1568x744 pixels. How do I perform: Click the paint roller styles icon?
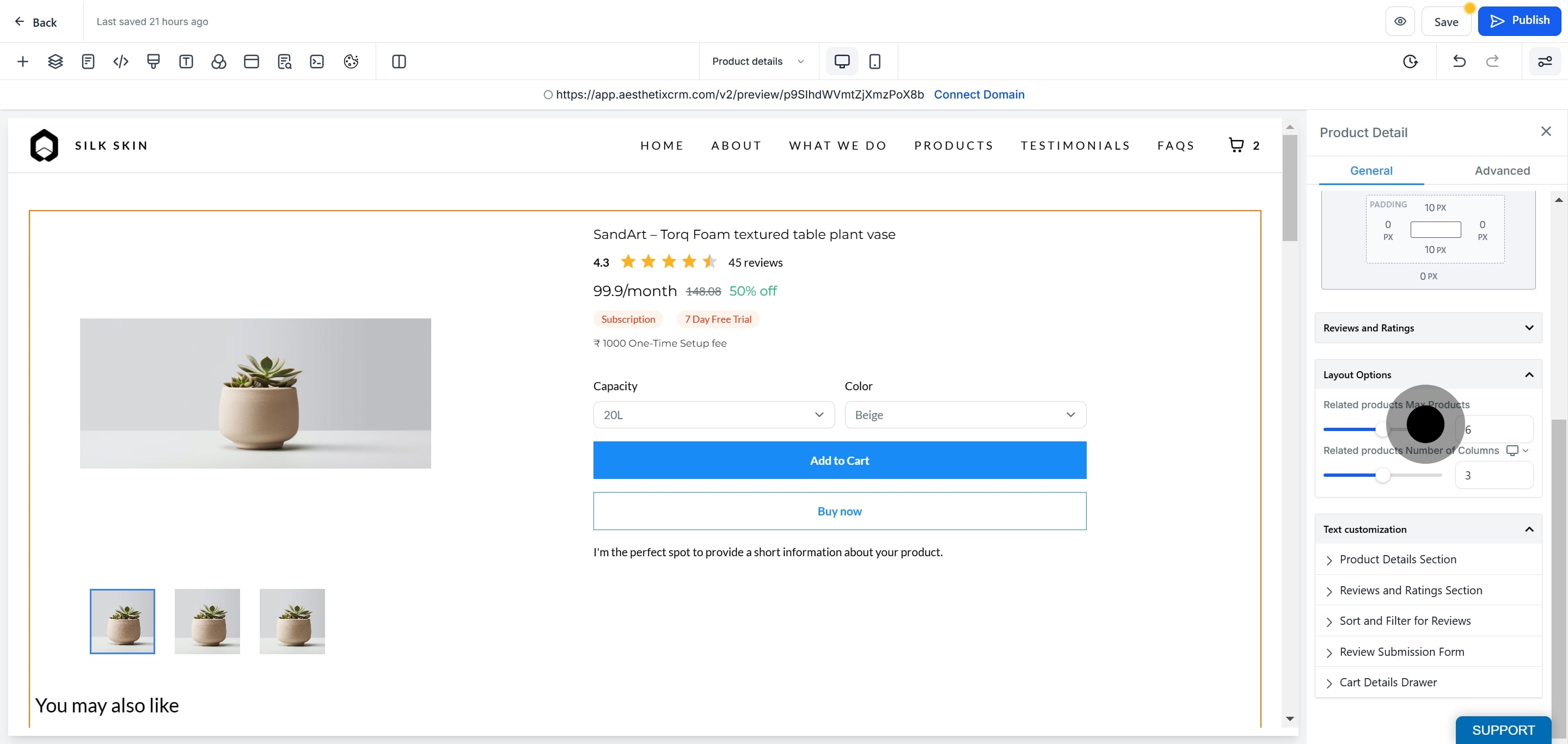click(x=154, y=62)
